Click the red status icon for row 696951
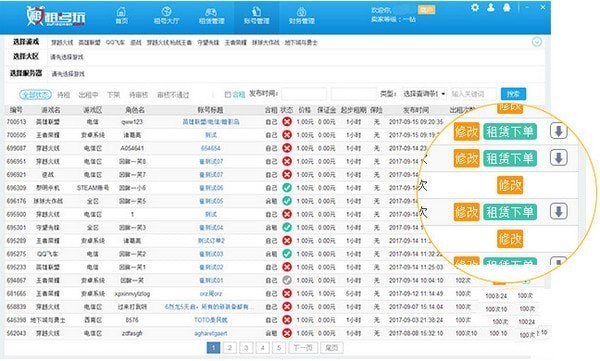 (287, 162)
